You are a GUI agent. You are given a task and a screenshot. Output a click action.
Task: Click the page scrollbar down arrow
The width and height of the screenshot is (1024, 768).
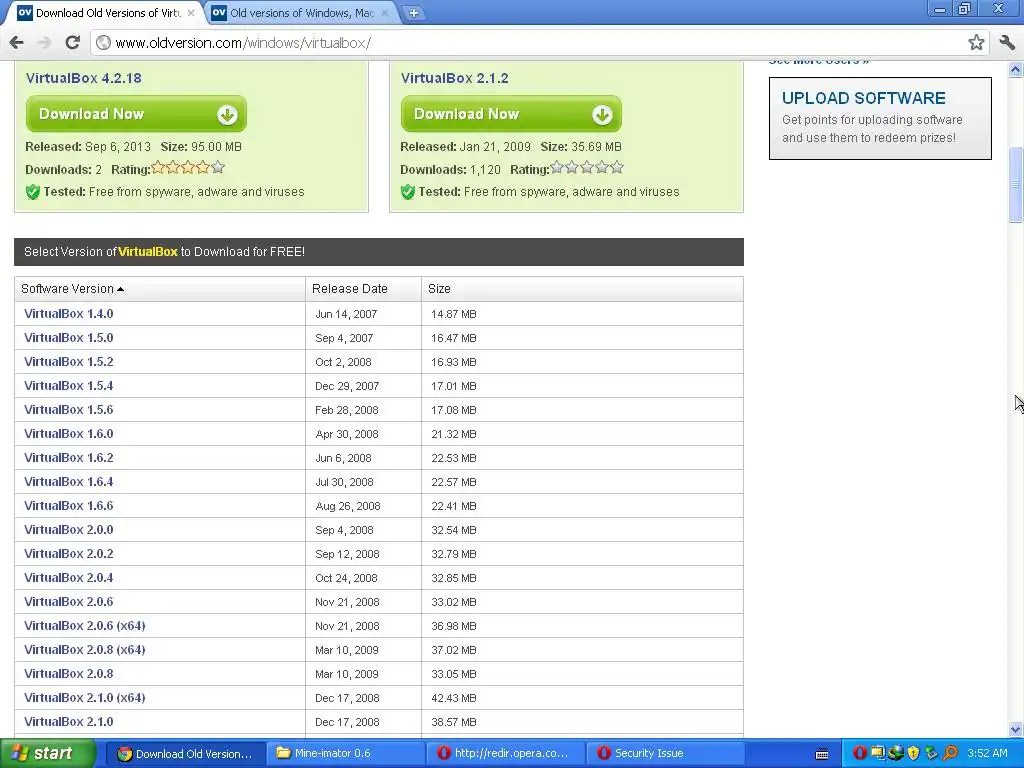[1016, 729]
